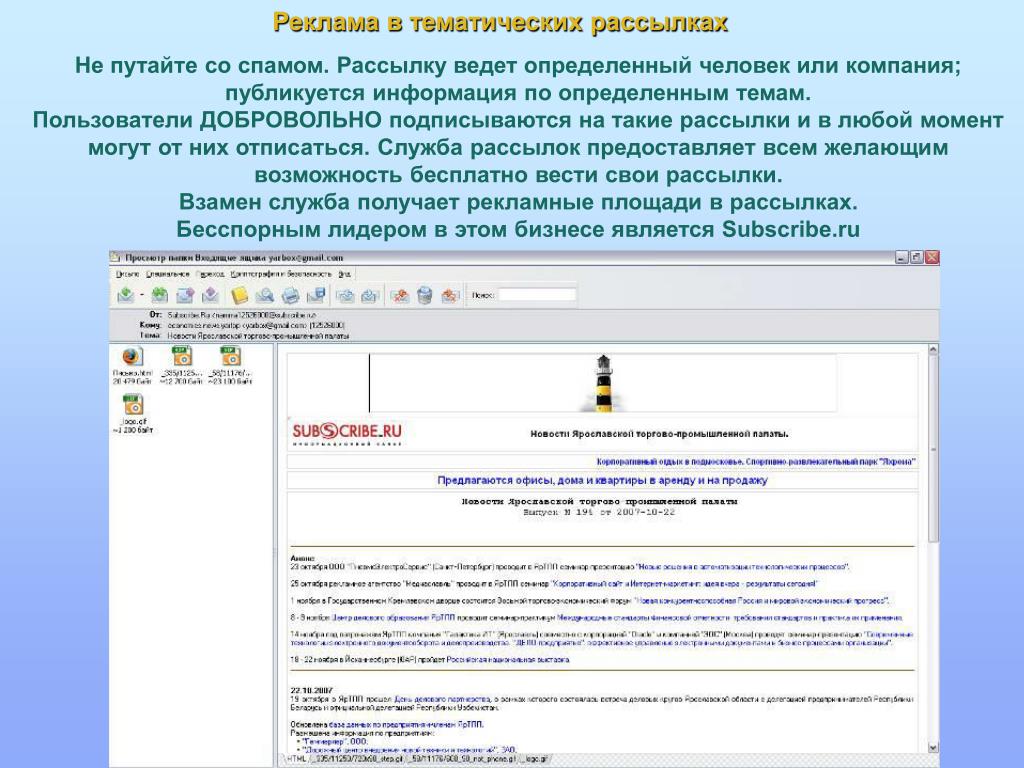
Task: Open the Вид menu
Action: [x=344, y=274]
